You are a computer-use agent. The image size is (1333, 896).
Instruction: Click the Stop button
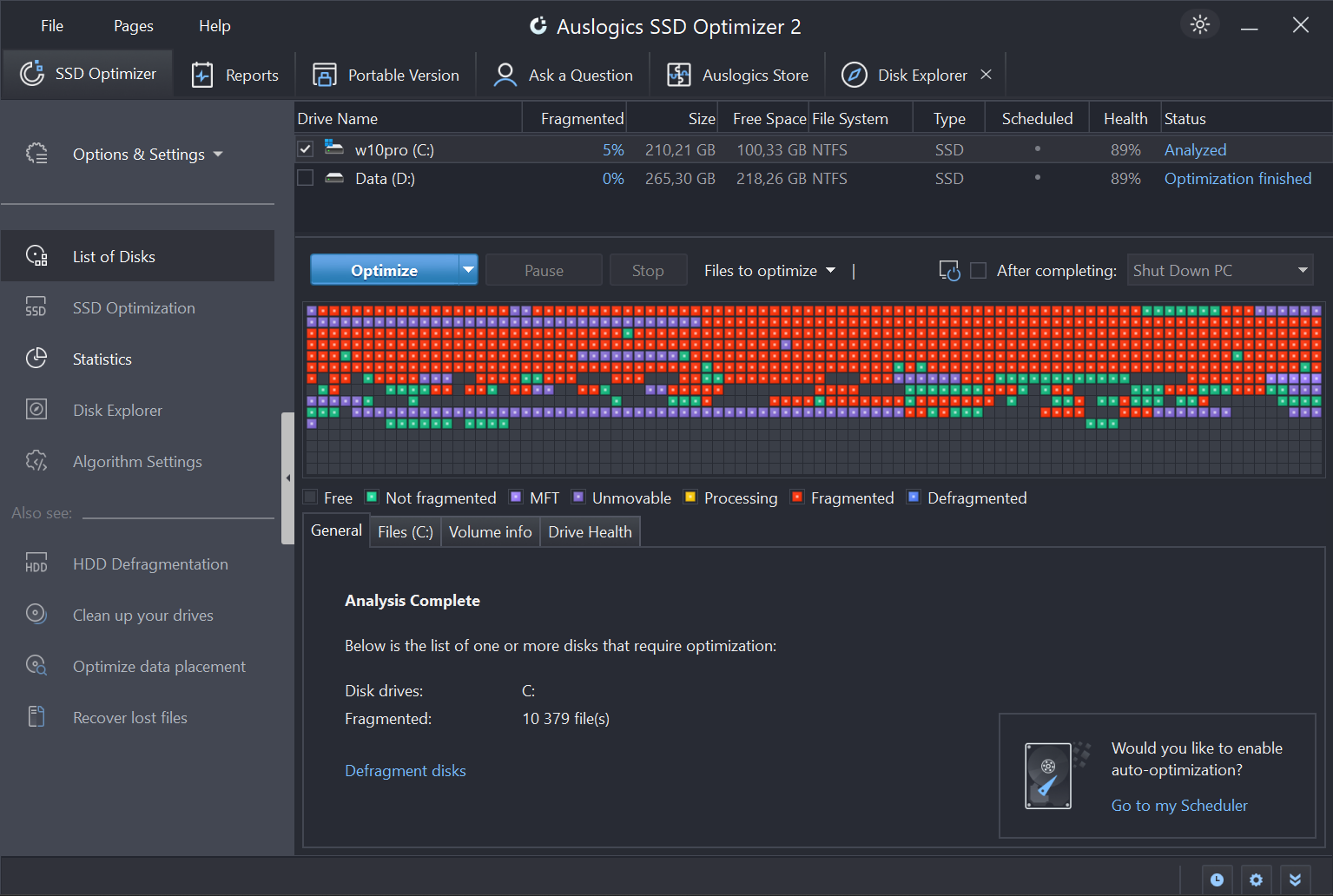coord(648,270)
